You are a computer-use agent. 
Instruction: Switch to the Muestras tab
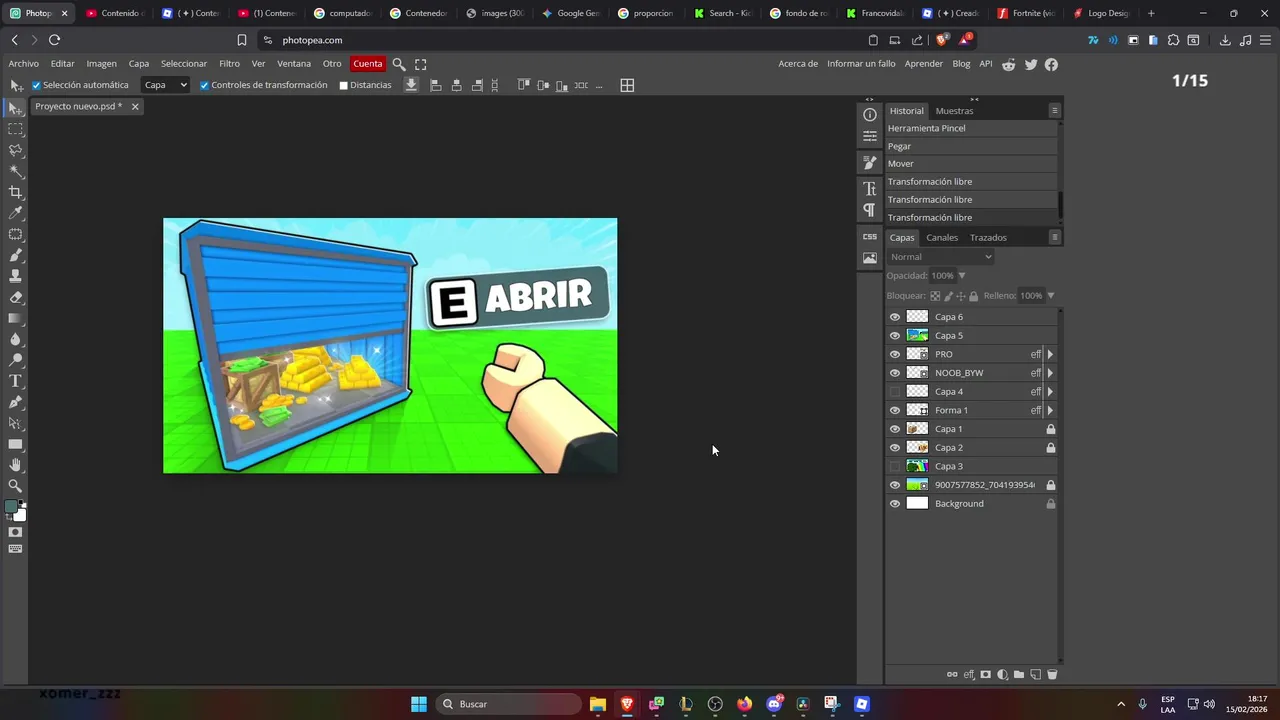pyautogui.click(x=954, y=111)
